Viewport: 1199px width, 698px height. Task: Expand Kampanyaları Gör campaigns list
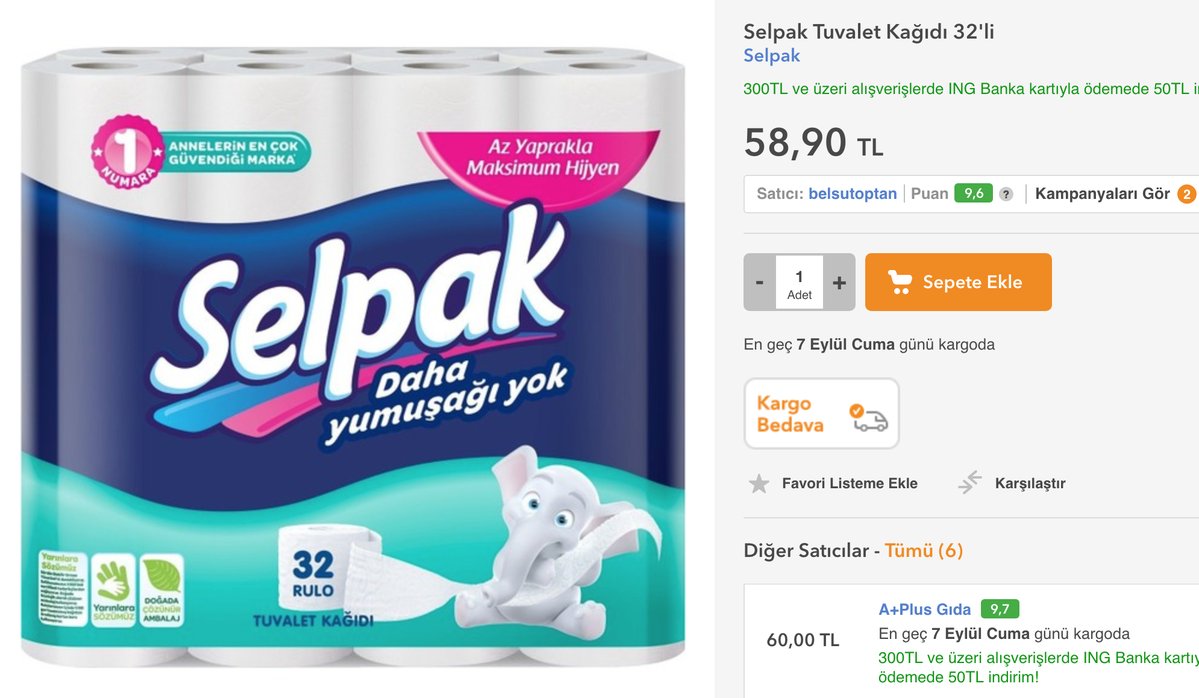coord(1101,194)
